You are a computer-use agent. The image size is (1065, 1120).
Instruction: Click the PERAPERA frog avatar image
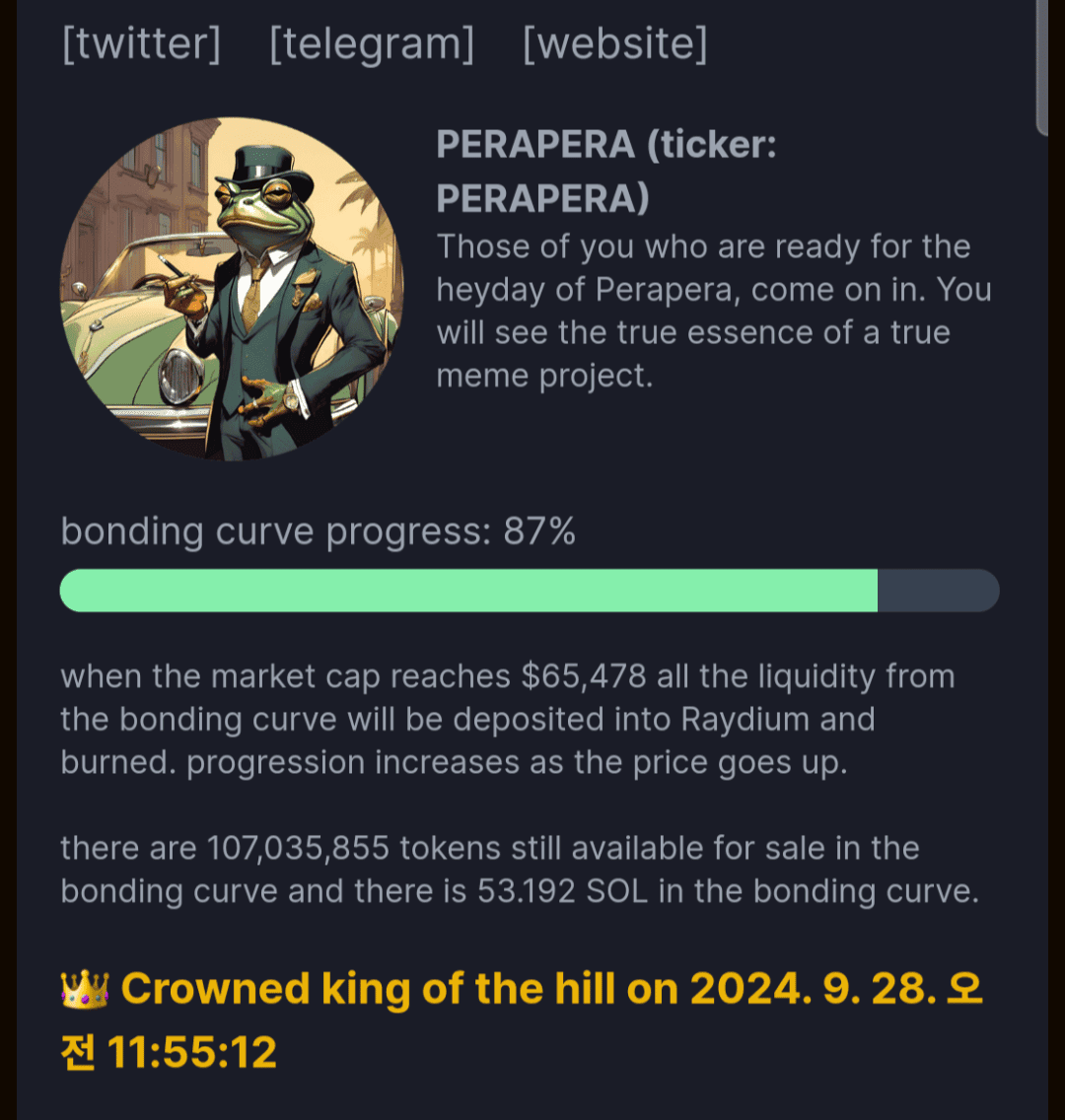232,289
